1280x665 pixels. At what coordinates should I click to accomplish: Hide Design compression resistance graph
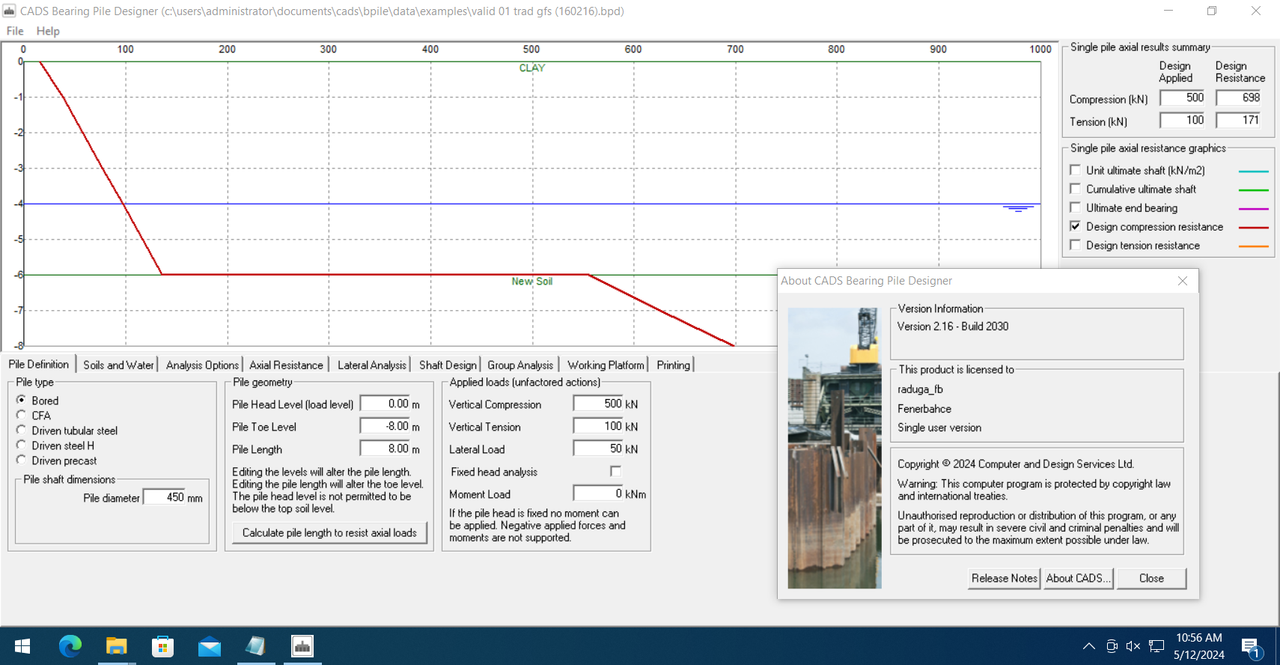[x=1075, y=227]
